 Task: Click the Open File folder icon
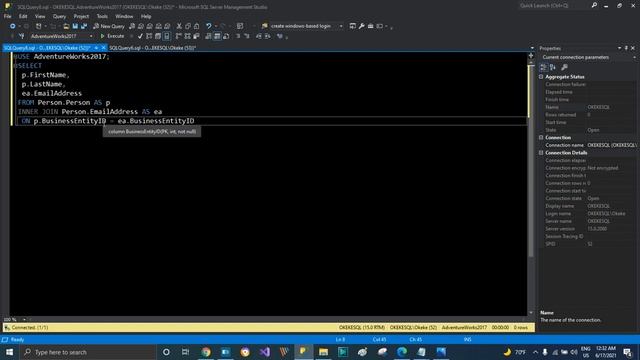66,26
